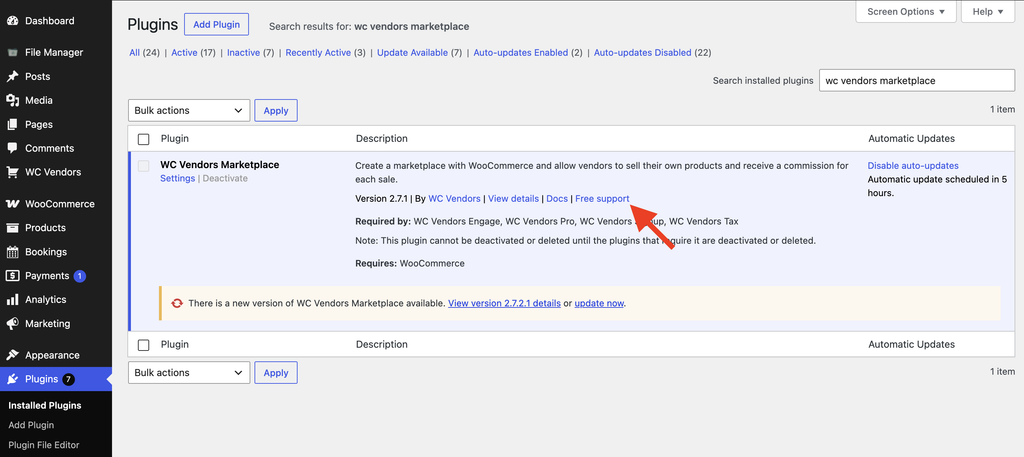Open the WooCommerce logo icon
1024x457 pixels.
[x=12, y=204]
